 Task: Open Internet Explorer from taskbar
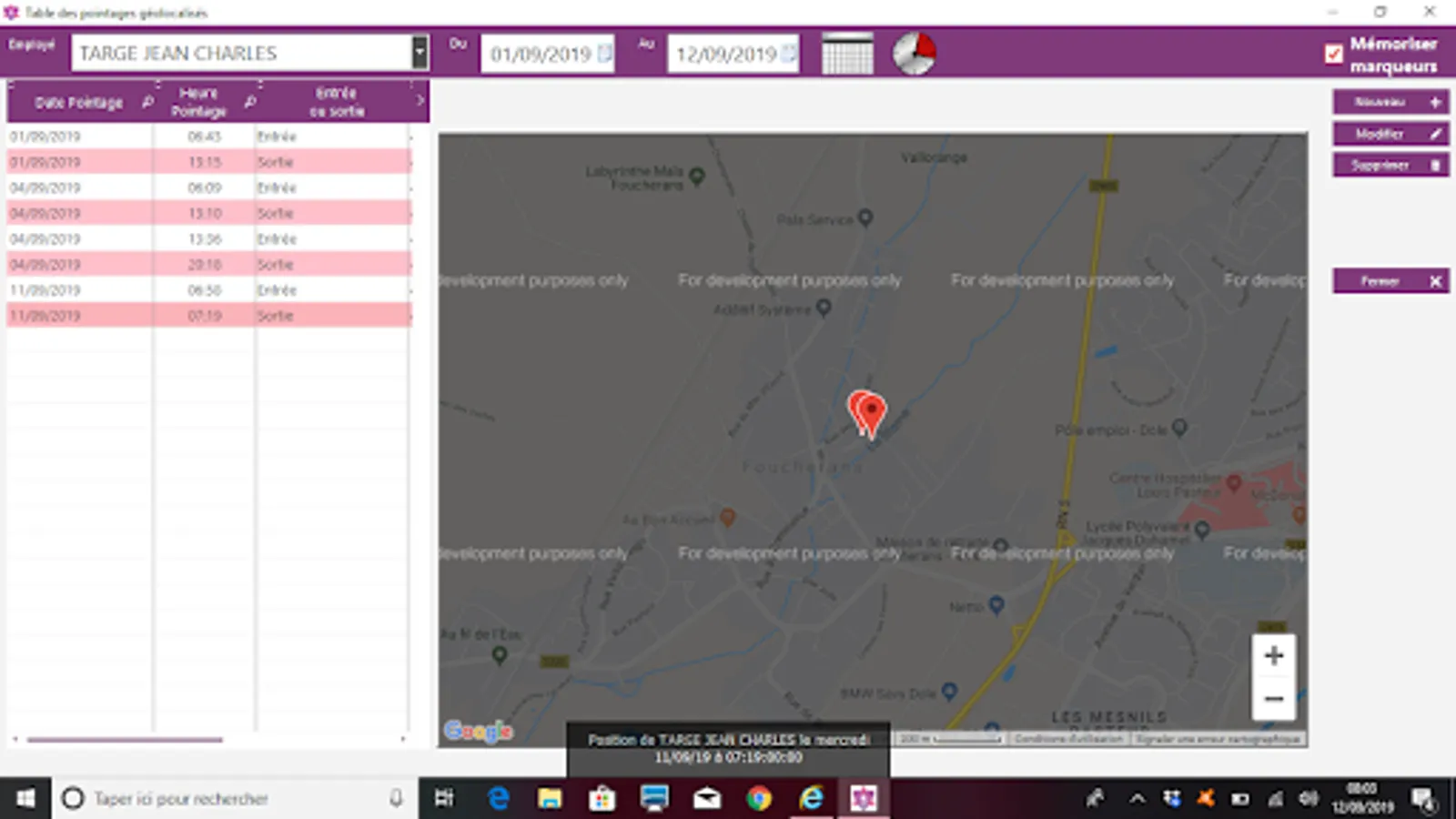[x=812, y=798]
